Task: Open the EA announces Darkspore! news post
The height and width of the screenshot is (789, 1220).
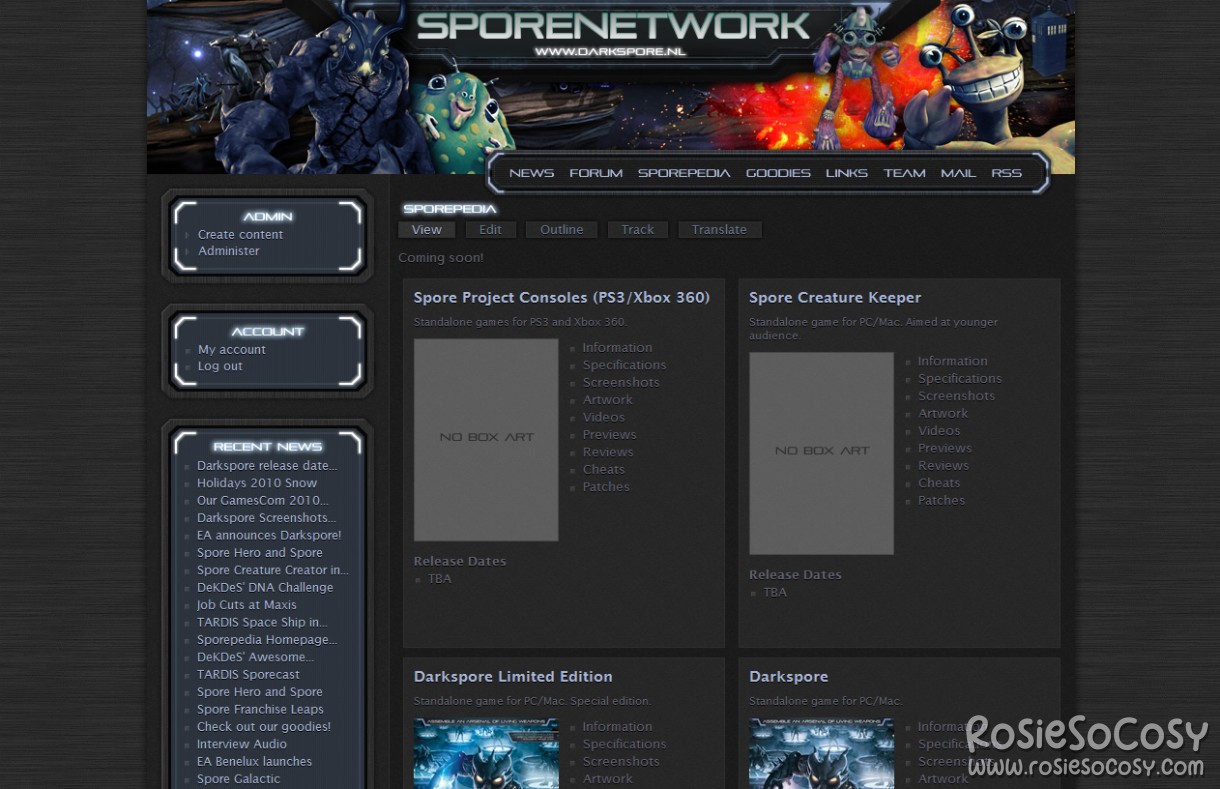Action: [269, 535]
